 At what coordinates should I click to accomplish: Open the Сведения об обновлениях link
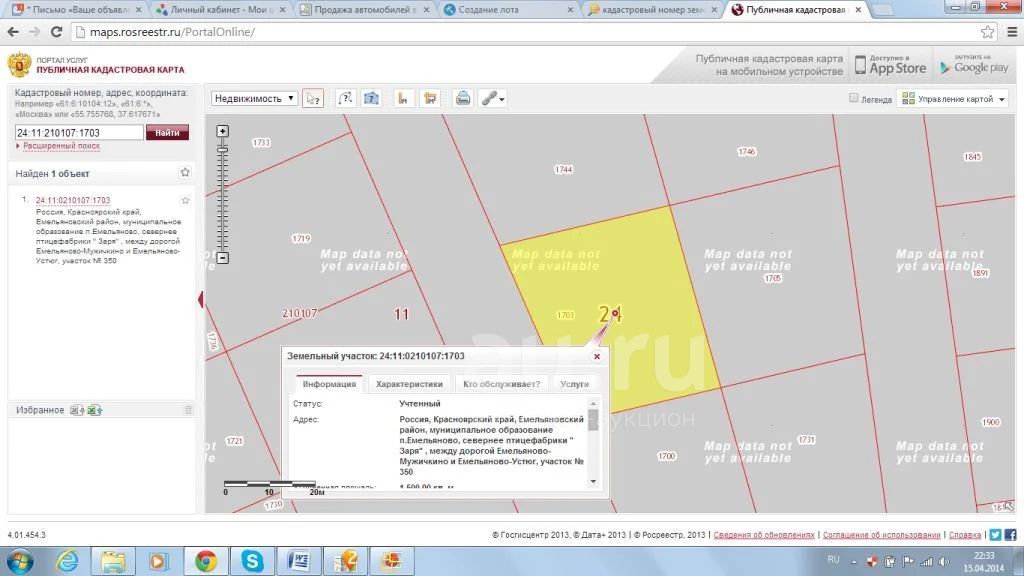764,535
